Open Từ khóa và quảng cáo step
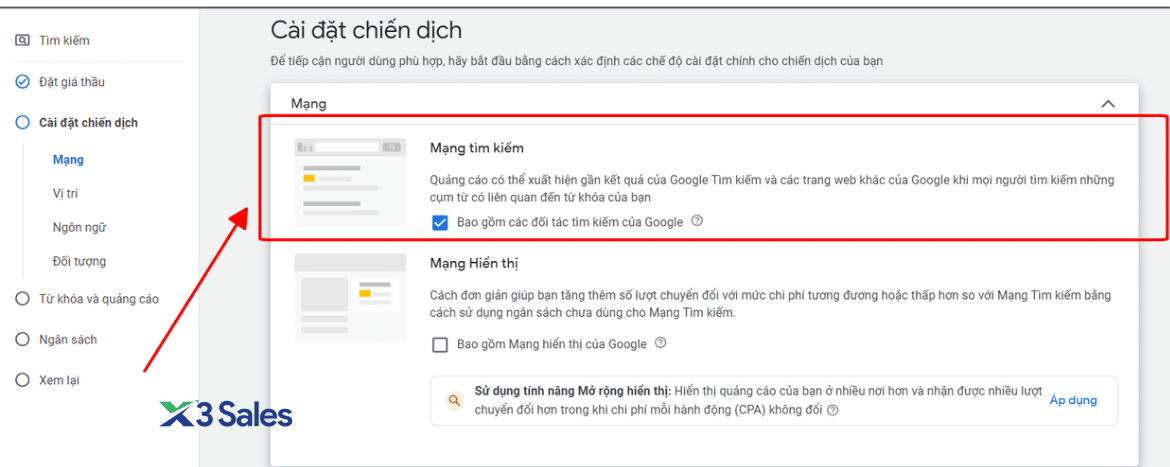Viewport: 1170px width, 467px height. tap(98, 298)
